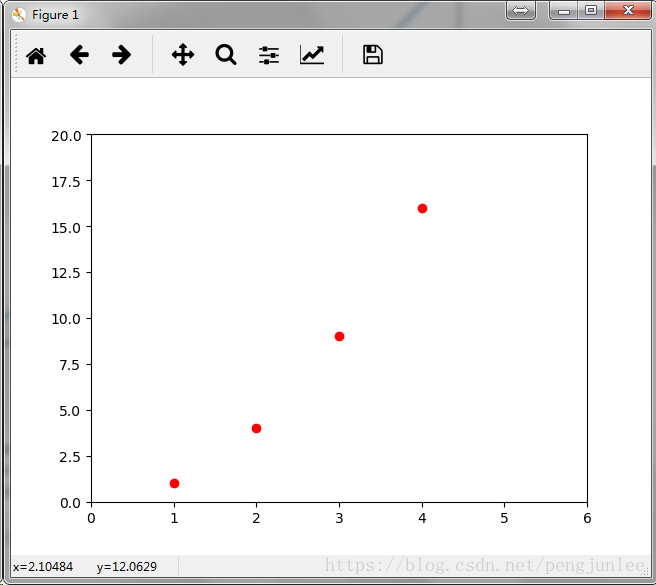Click the x-axis tick label 5
Screen dimensions: 656x585
coord(504,519)
